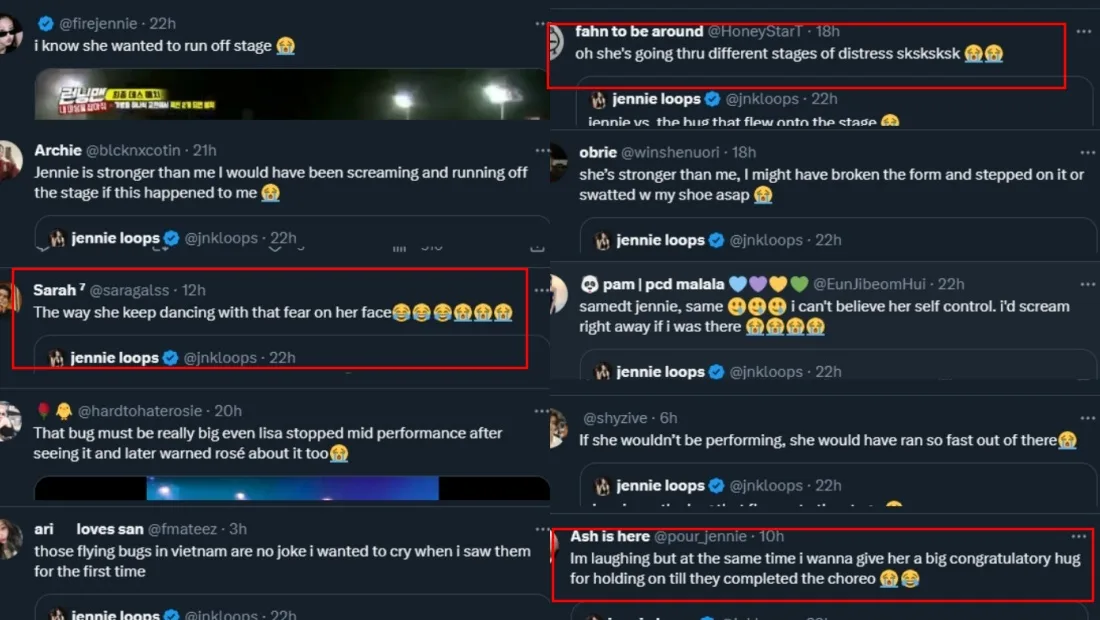Click the verified badge beside @firejennie
This screenshot has width=1100, height=620.
pos(45,23)
